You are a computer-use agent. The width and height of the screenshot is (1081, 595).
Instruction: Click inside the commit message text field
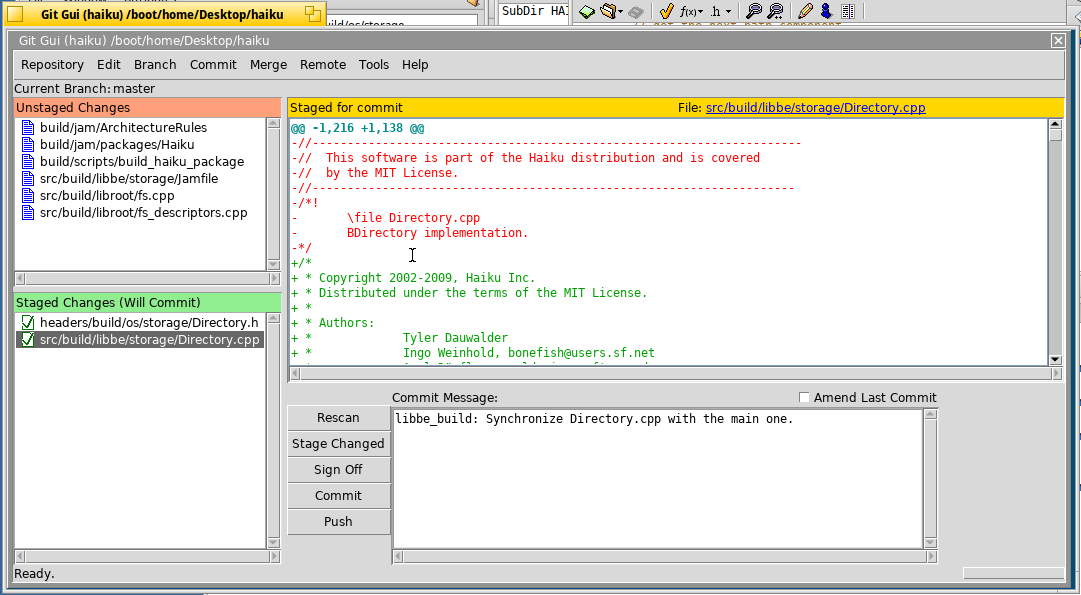[x=658, y=479]
